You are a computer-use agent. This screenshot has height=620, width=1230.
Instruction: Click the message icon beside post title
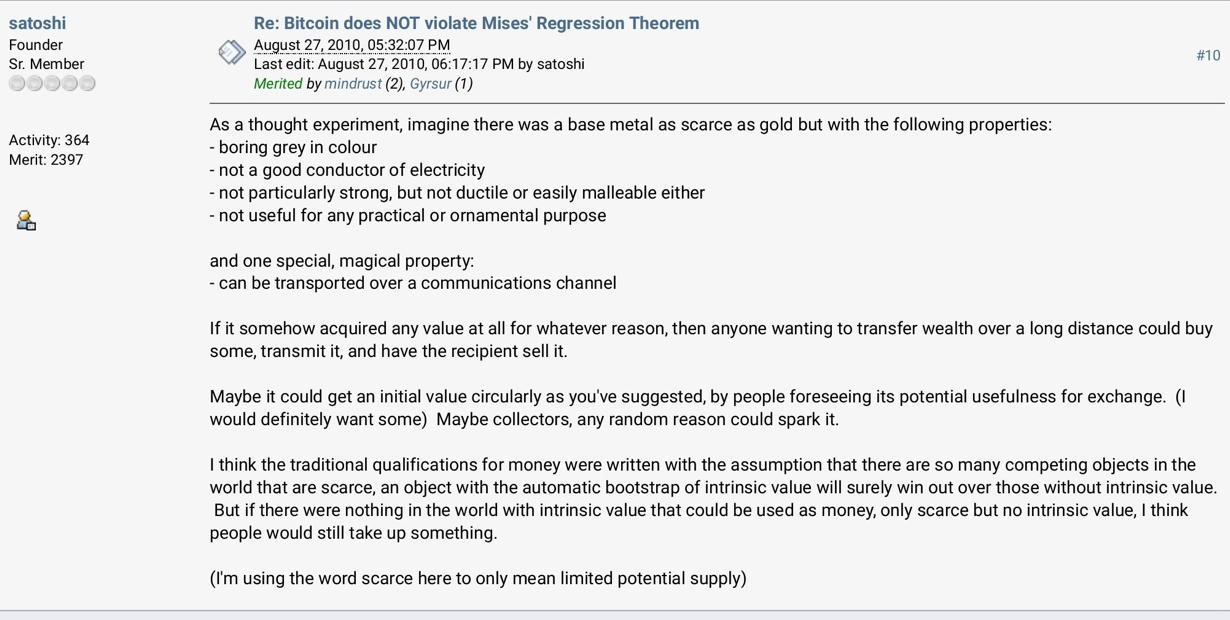[x=232, y=52]
